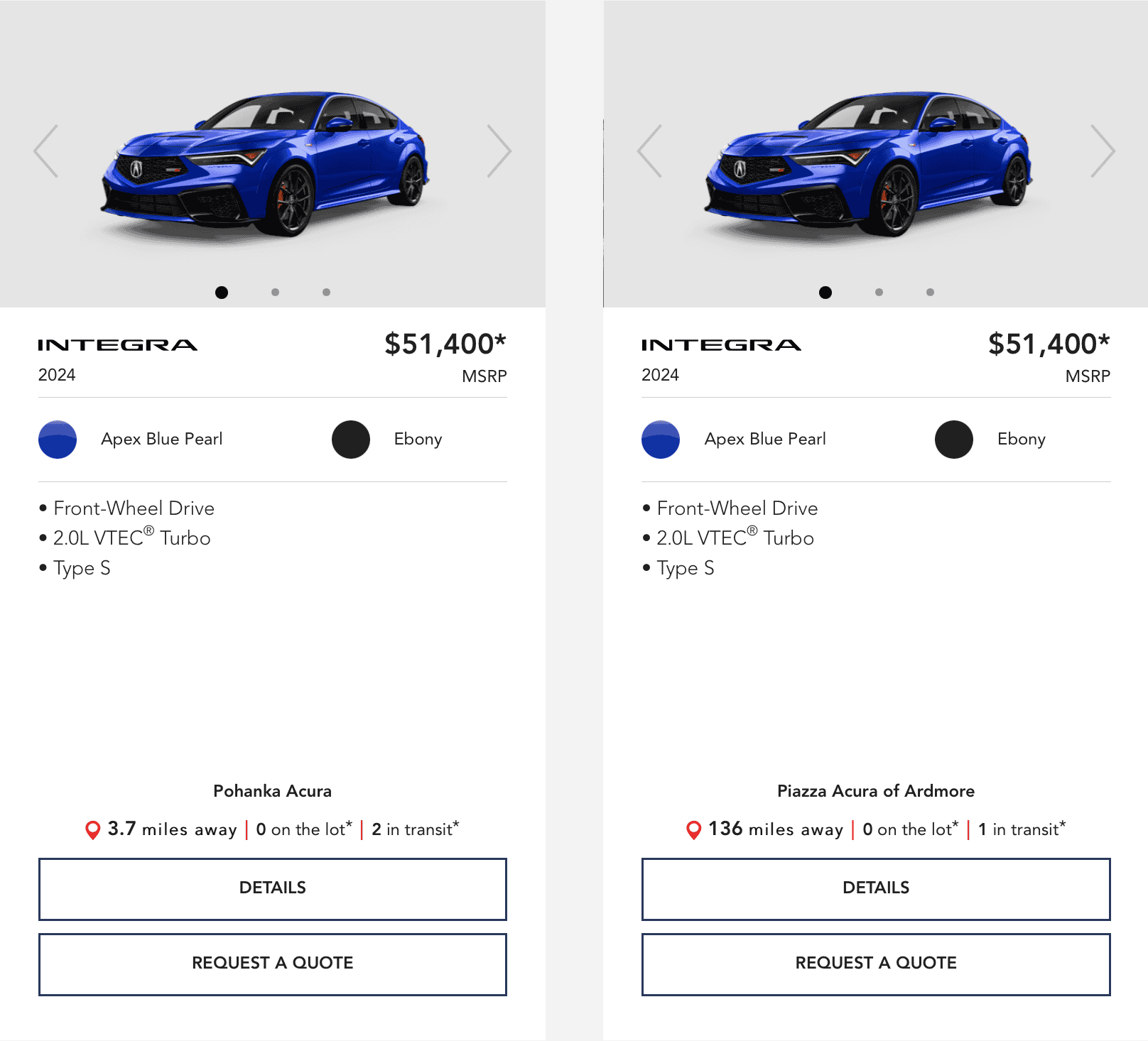Select second carousel dot on right card

[879, 292]
